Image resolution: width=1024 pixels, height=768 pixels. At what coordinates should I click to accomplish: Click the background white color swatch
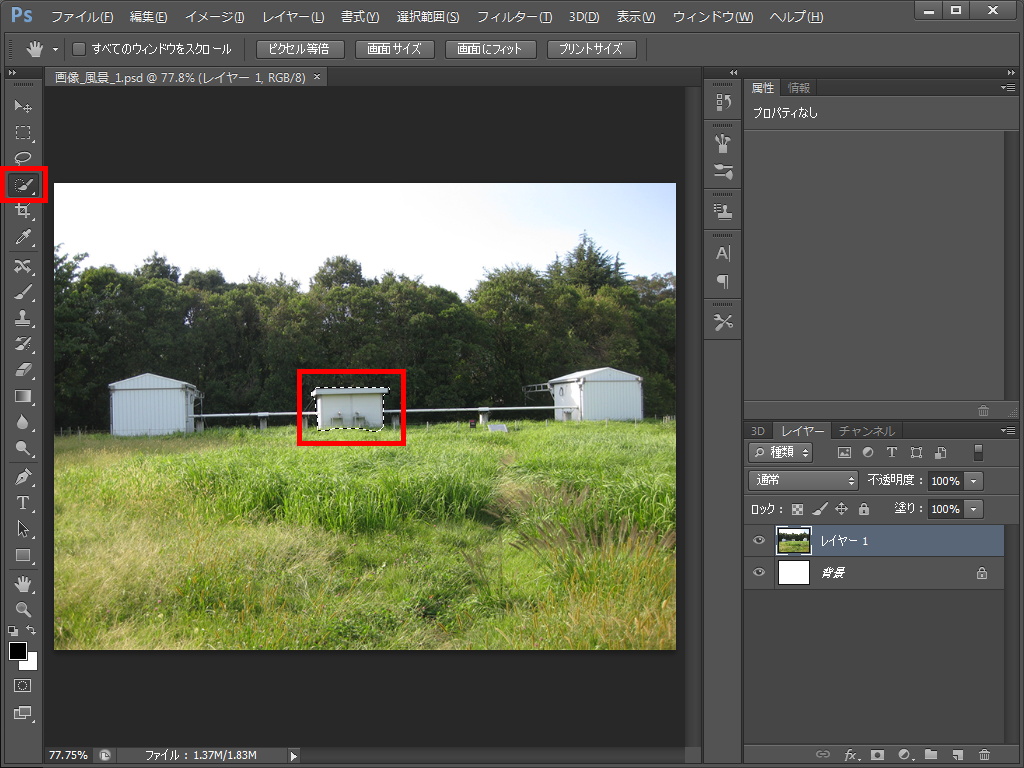point(32,665)
